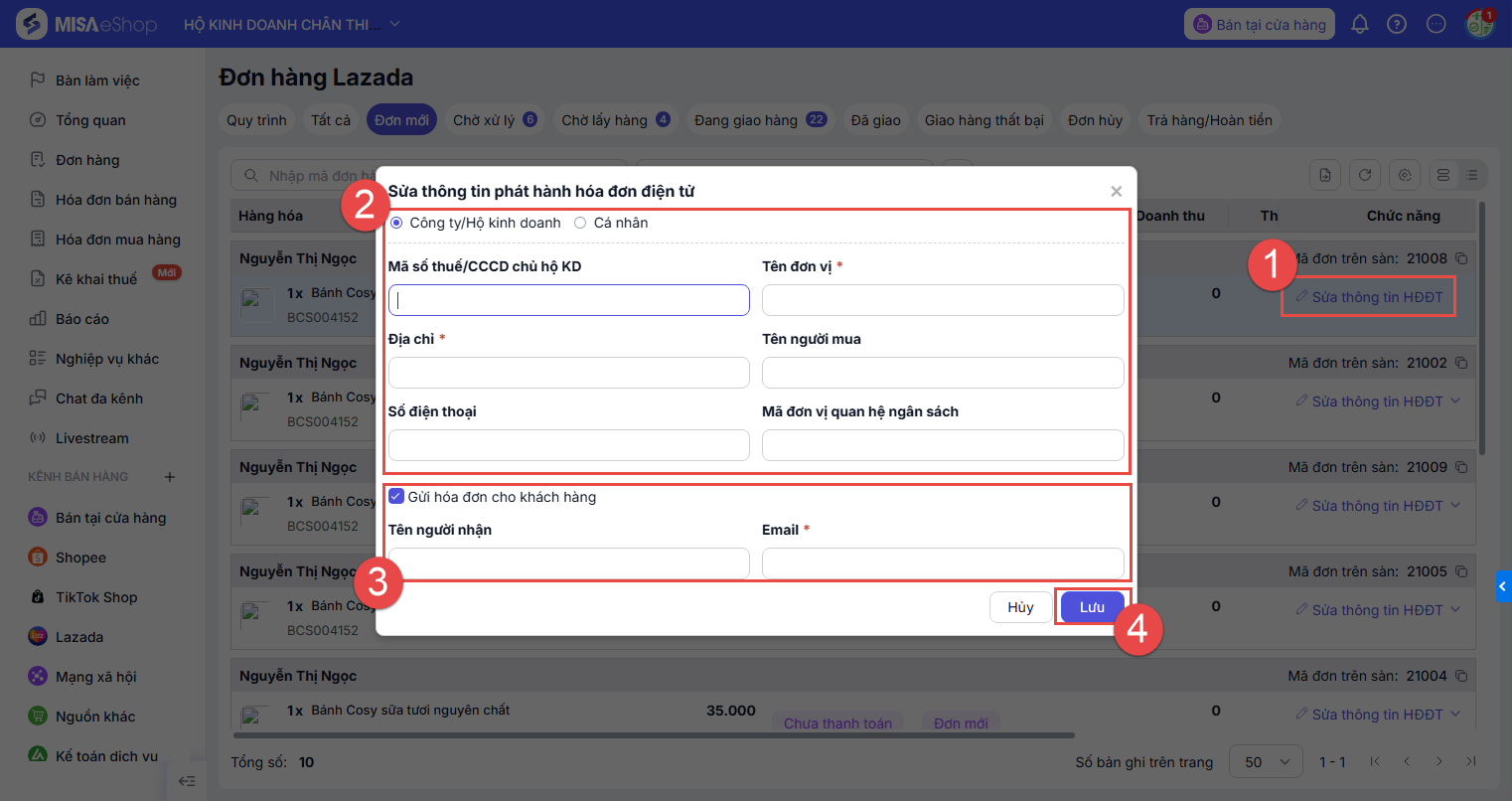Open the TikTok Shop sales channel
The image size is (1512, 801).
point(83,597)
